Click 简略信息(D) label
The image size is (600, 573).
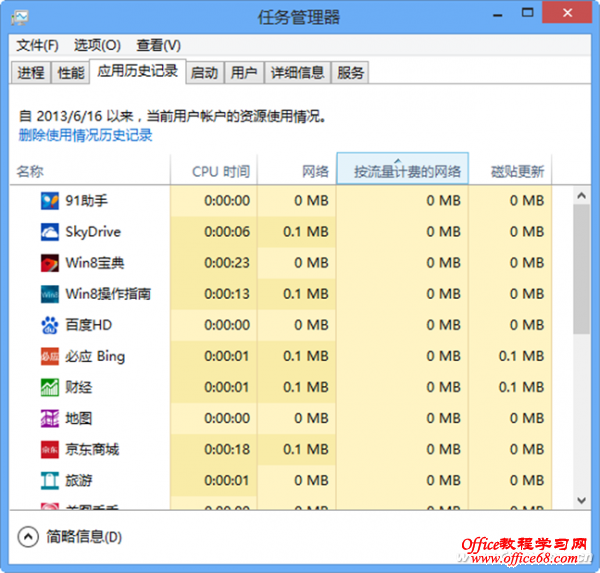coord(84,537)
